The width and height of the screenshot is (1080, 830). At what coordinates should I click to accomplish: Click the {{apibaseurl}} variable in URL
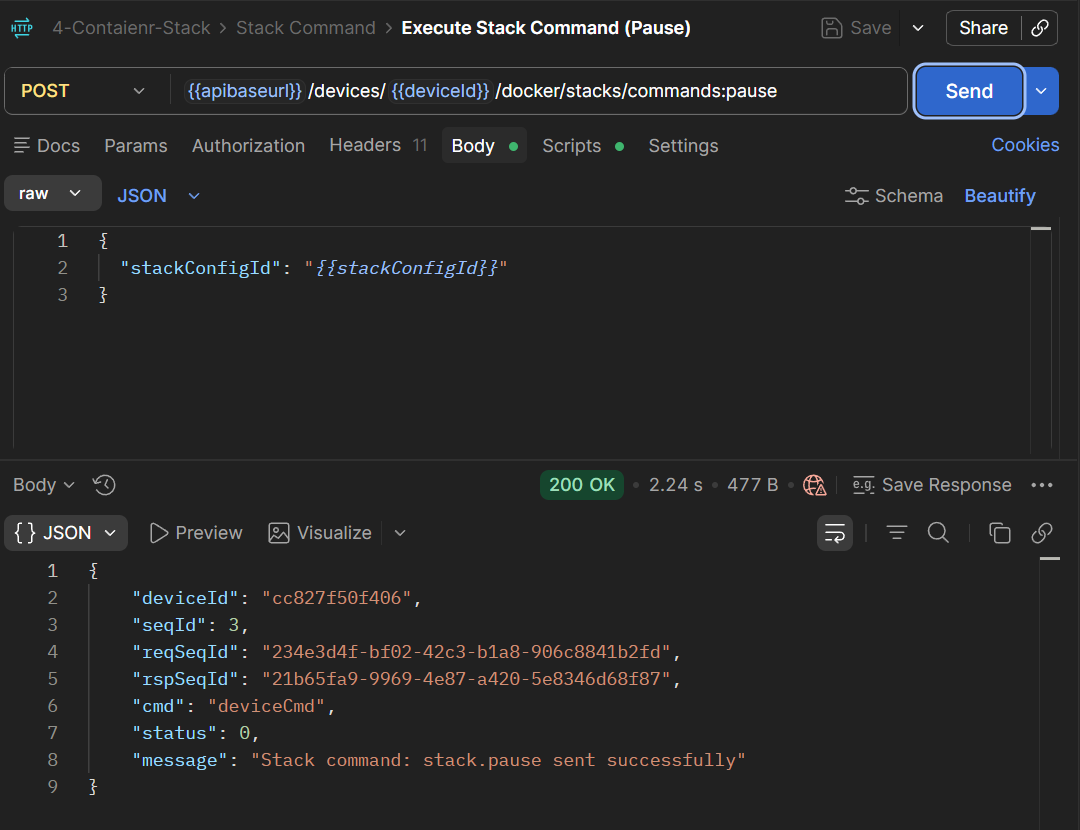tap(245, 91)
